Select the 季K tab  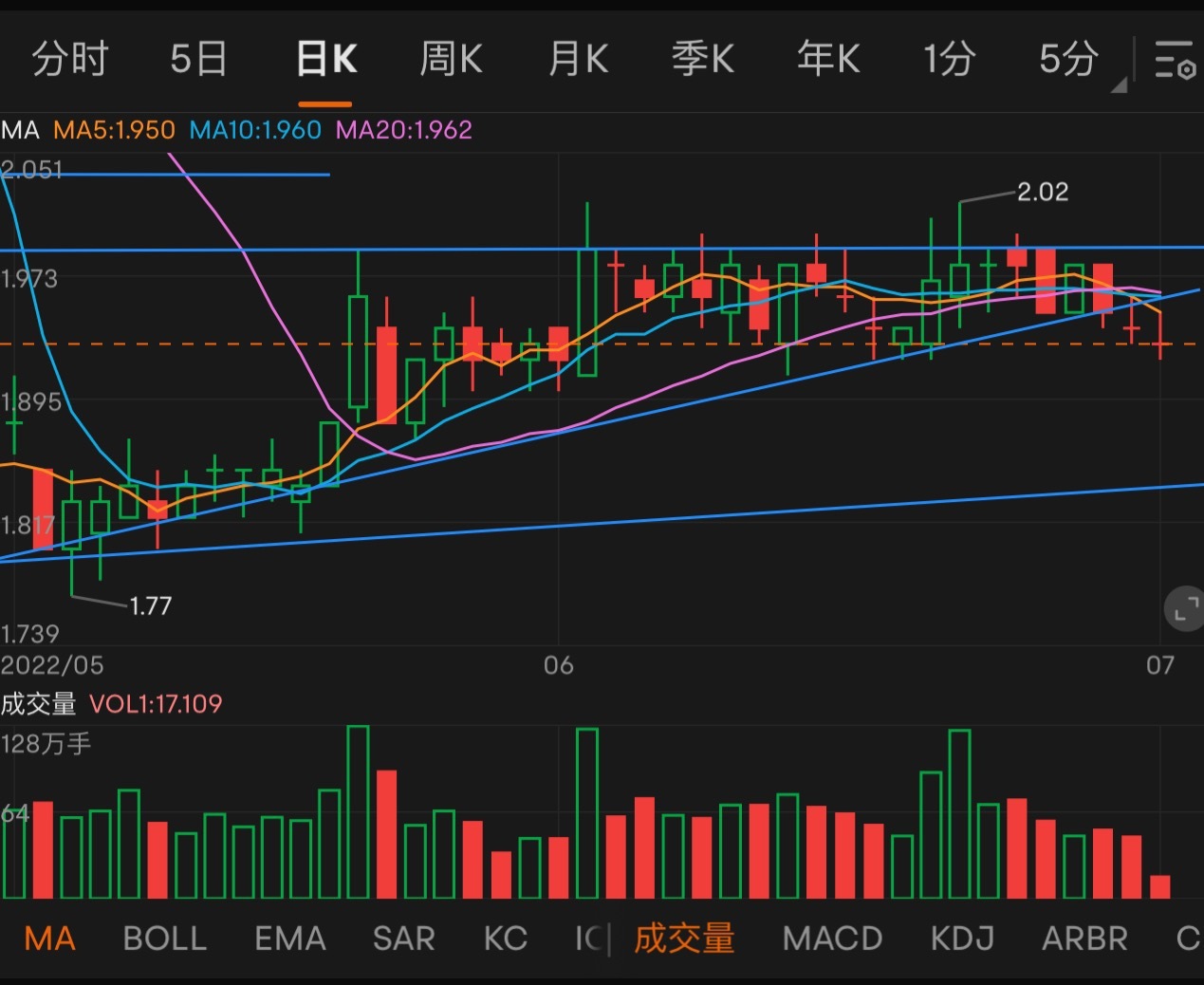pyautogui.click(x=703, y=60)
